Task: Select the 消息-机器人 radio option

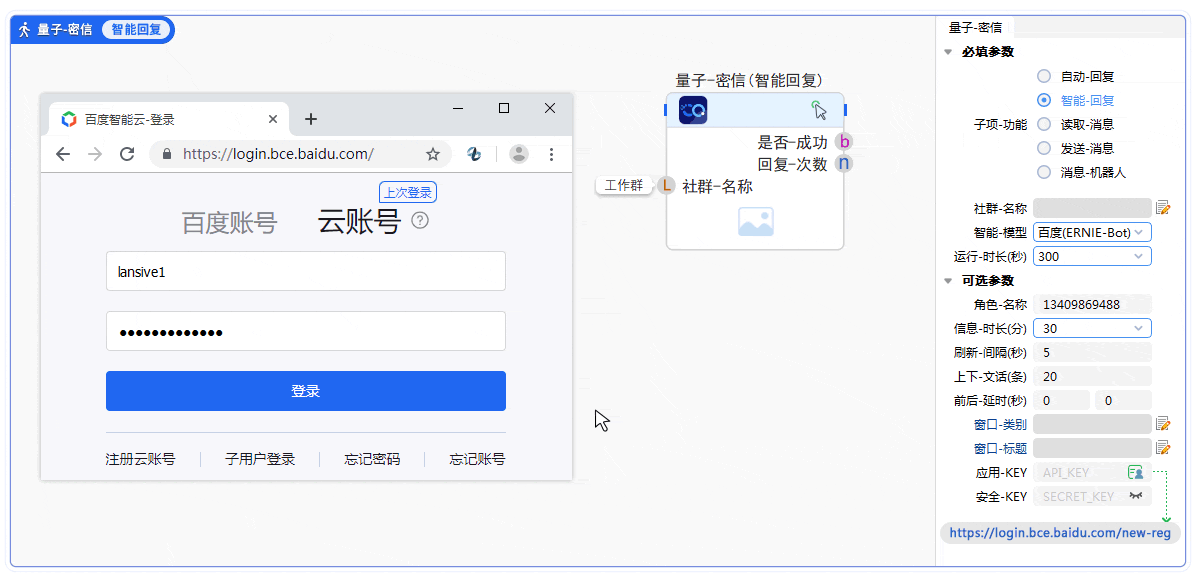Action: [1044, 172]
